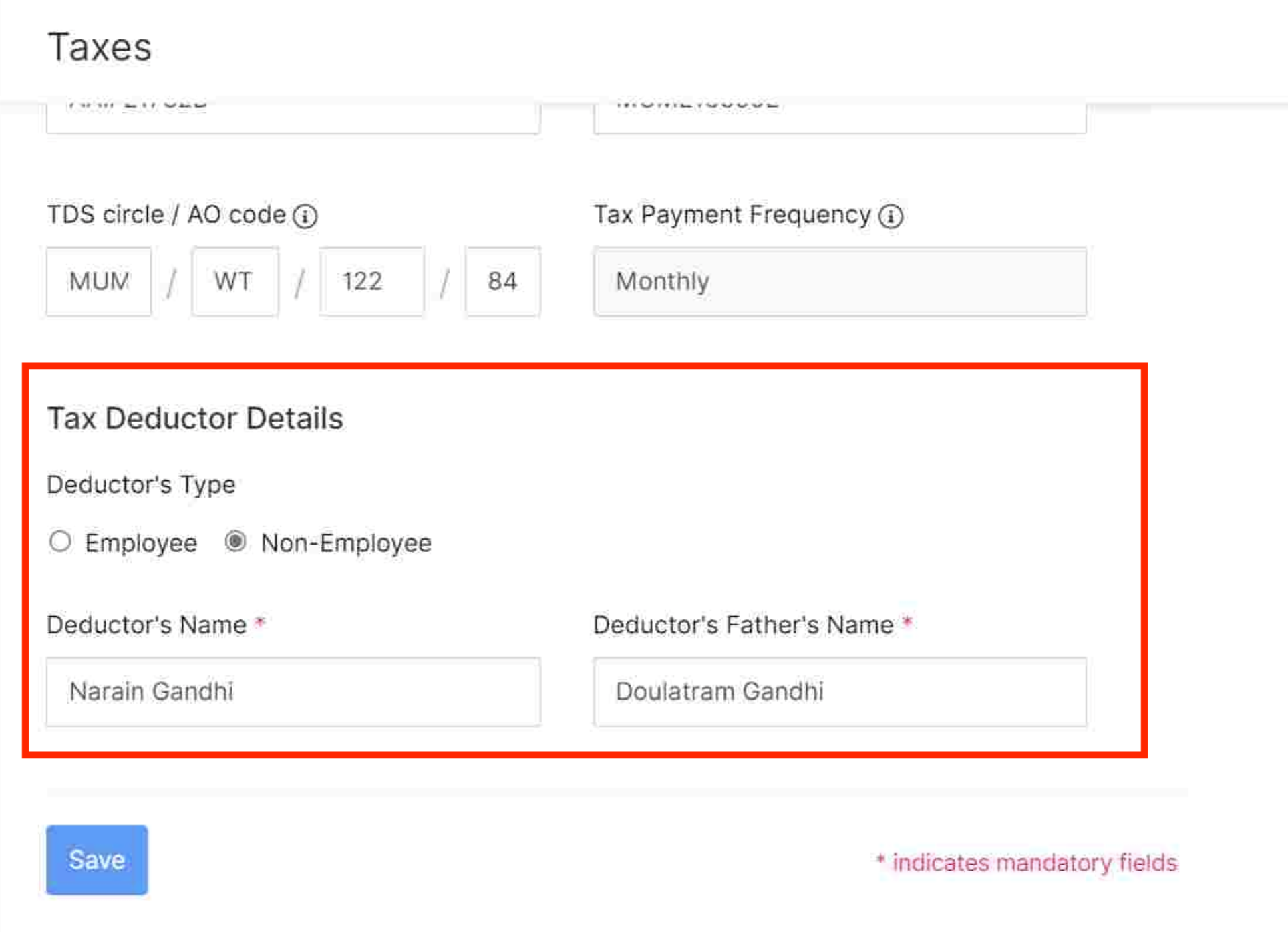The image size is (1288, 932).
Task: Click the Deductor's Name field showing Narain Gandhi
Action: pos(293,691)
